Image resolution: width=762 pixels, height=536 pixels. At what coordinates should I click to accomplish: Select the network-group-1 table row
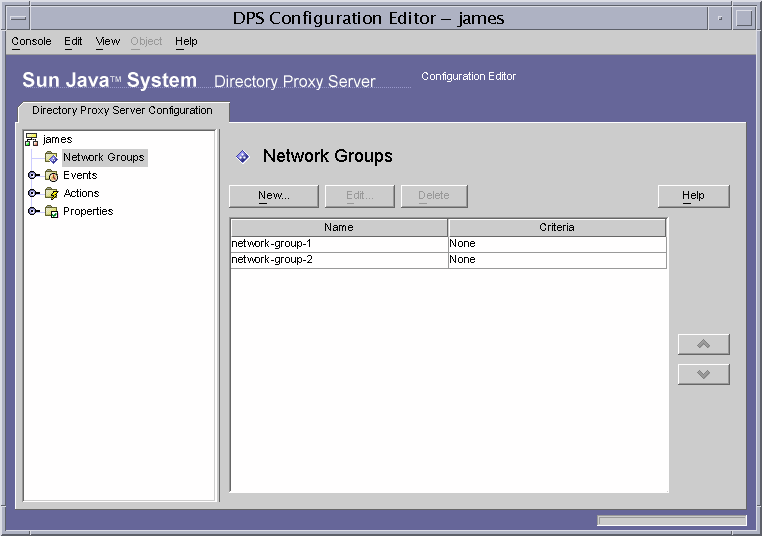point(448,244)
